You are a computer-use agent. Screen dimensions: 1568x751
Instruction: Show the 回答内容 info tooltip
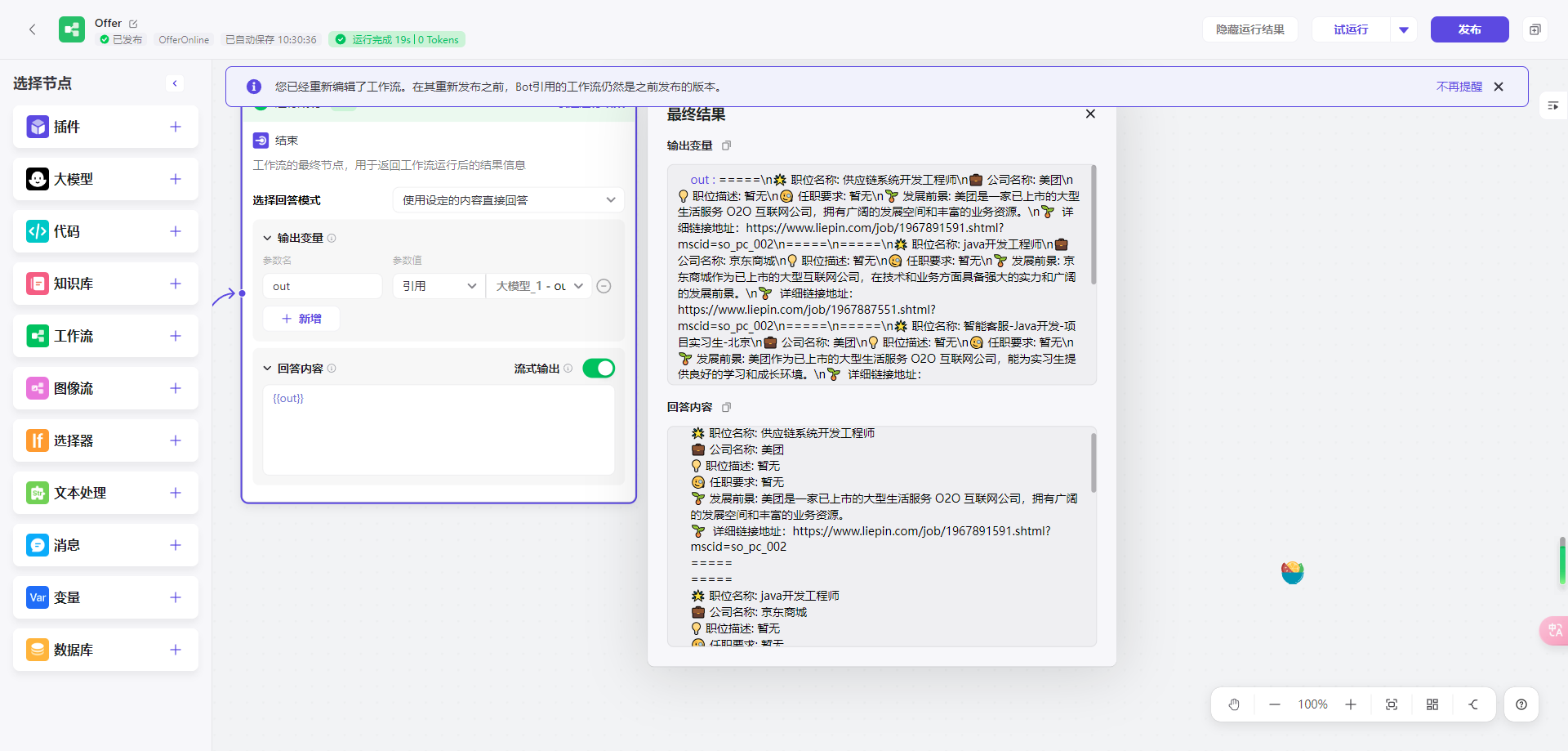point(332,369)
